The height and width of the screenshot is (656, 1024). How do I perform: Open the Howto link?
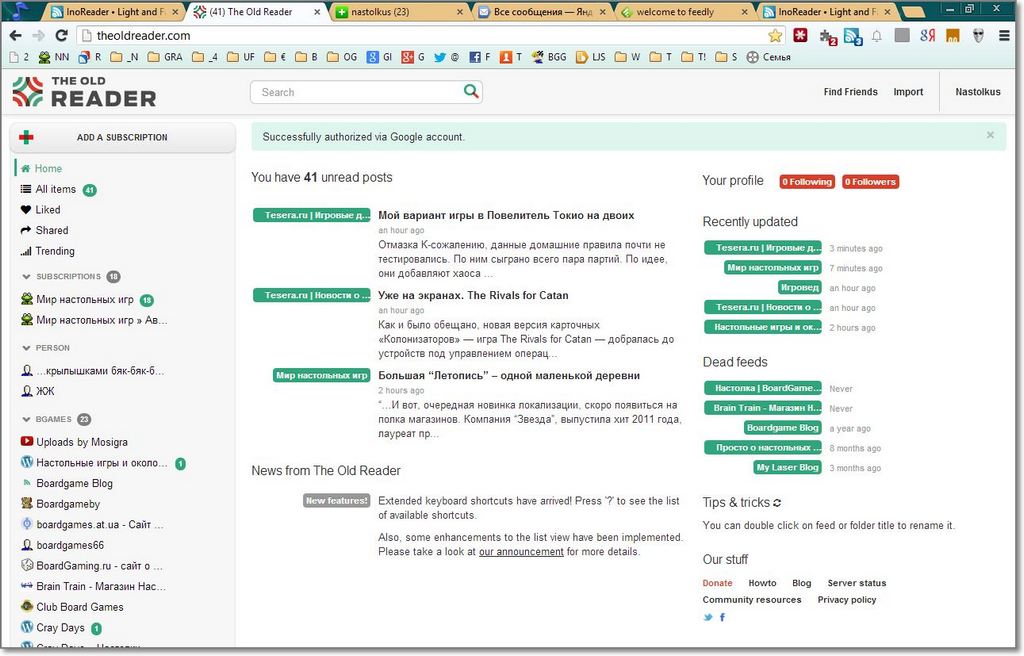762,583
